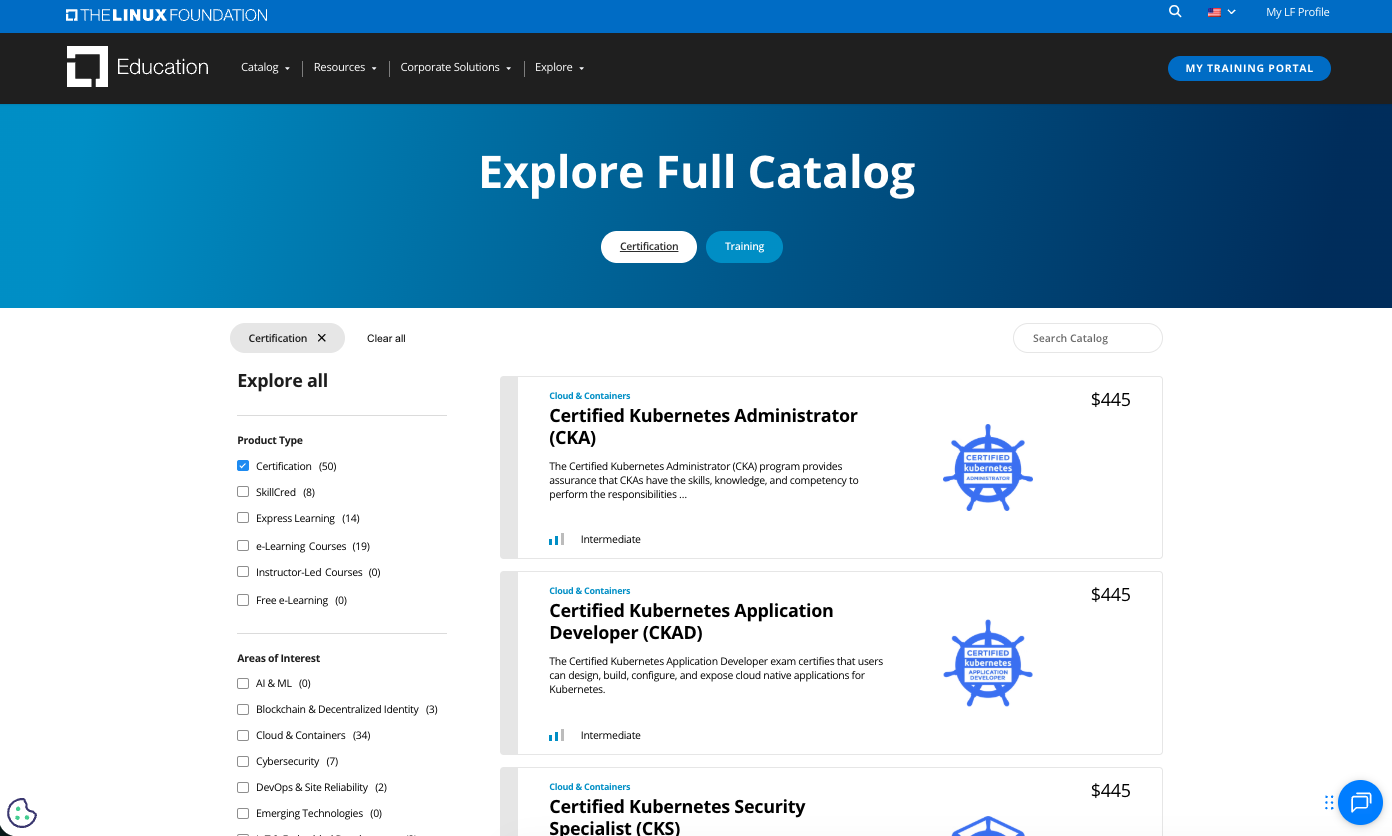Focus the Search Catalog field
This screenshot has width=1392, height=836.
(1088, 338)
